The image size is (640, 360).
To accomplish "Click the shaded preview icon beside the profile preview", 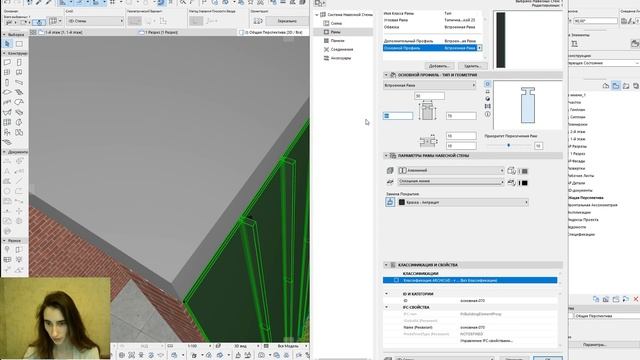I will click(x=487, y=99).
